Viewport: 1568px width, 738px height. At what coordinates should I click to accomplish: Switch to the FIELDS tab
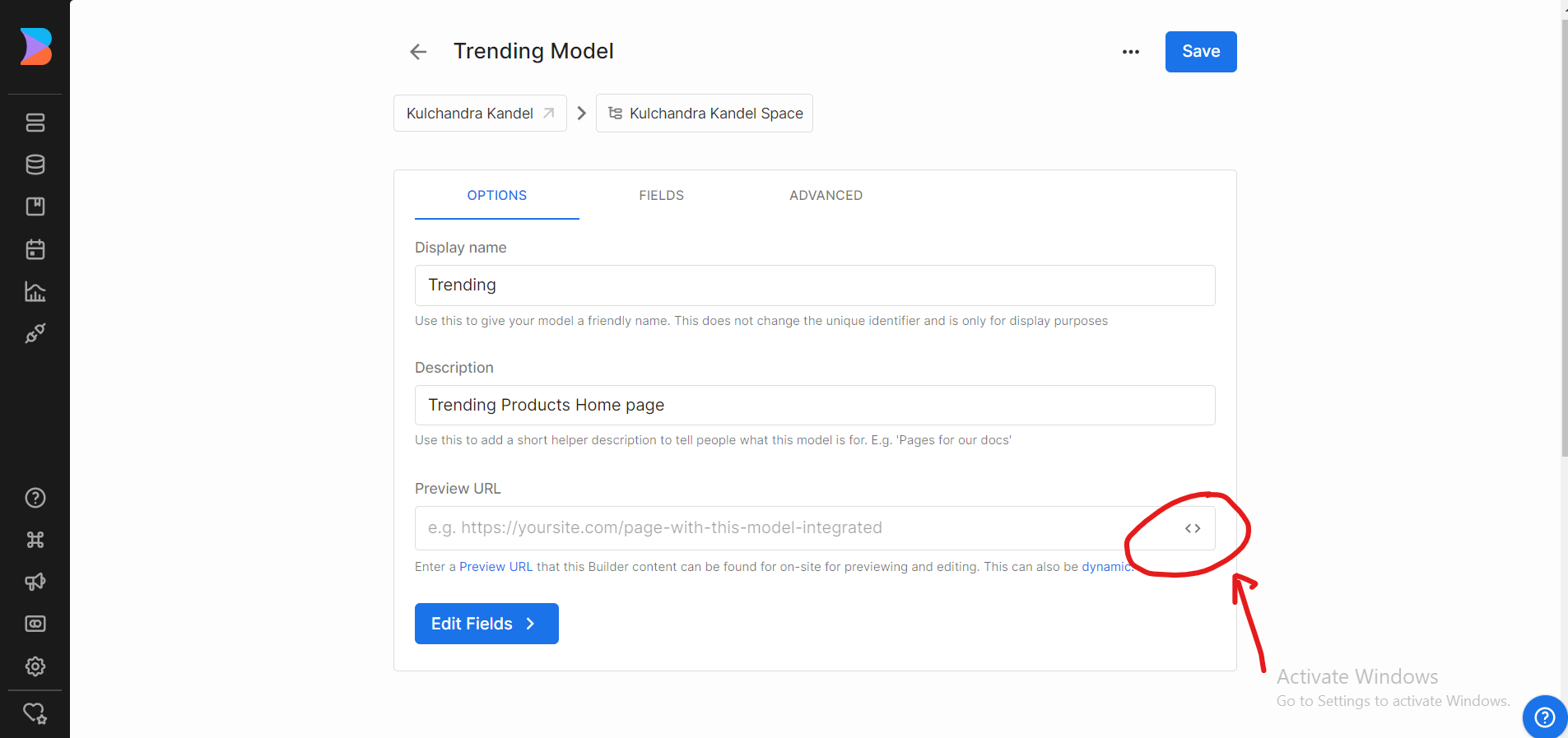pos(661,196)
